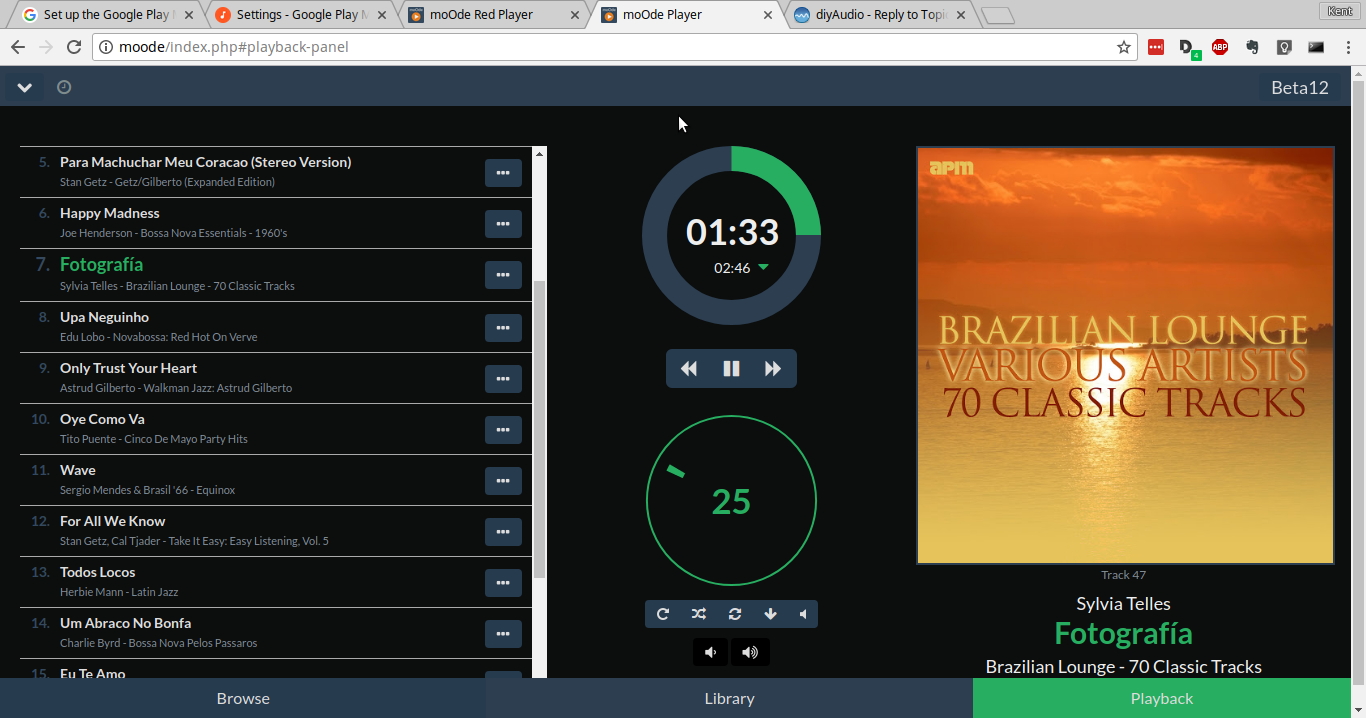Viewport: 1366px width, 718px height.
Task: Reload the page in the browser
Action: point(74,47)
